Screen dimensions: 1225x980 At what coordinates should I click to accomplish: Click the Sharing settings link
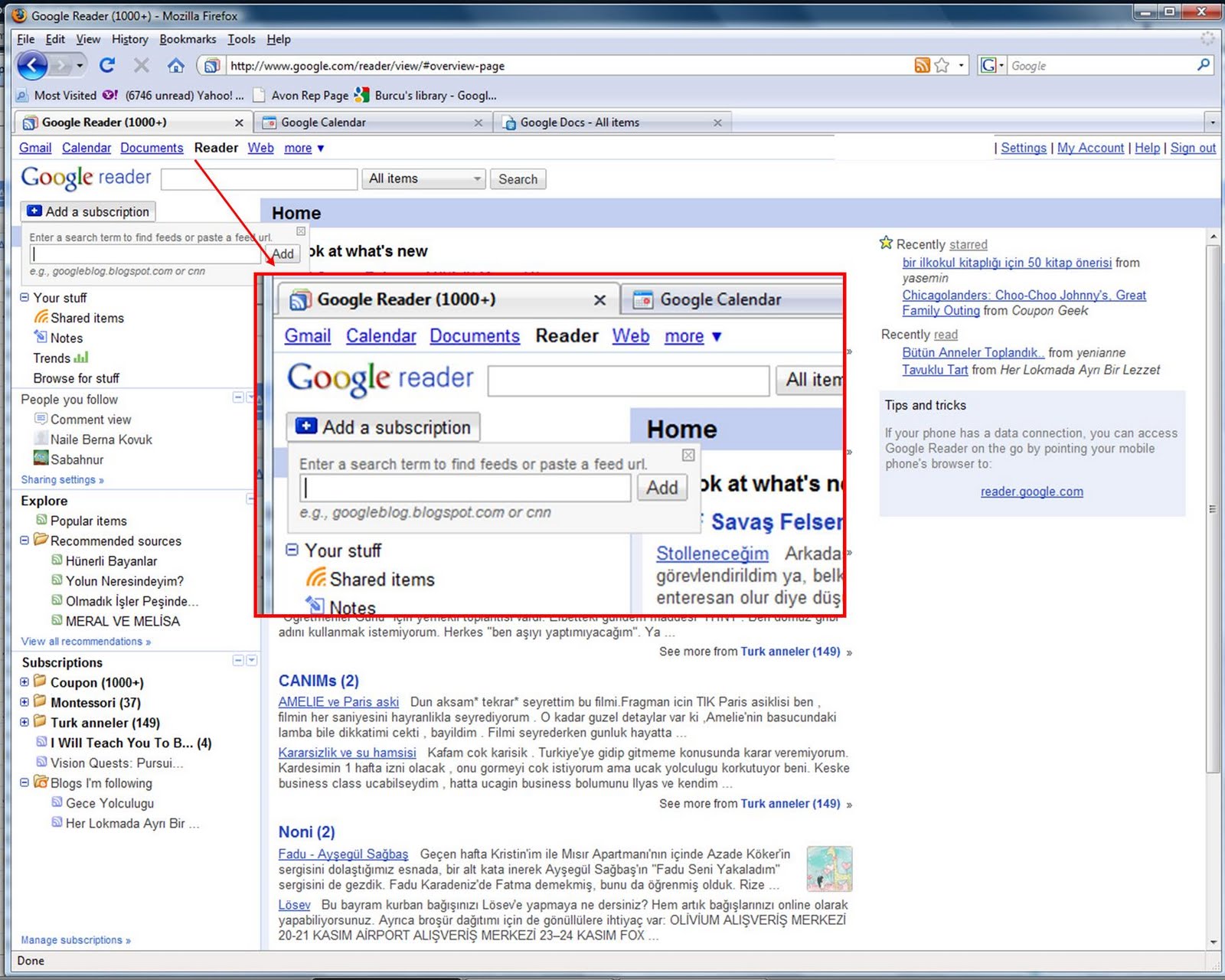[62, 479]
